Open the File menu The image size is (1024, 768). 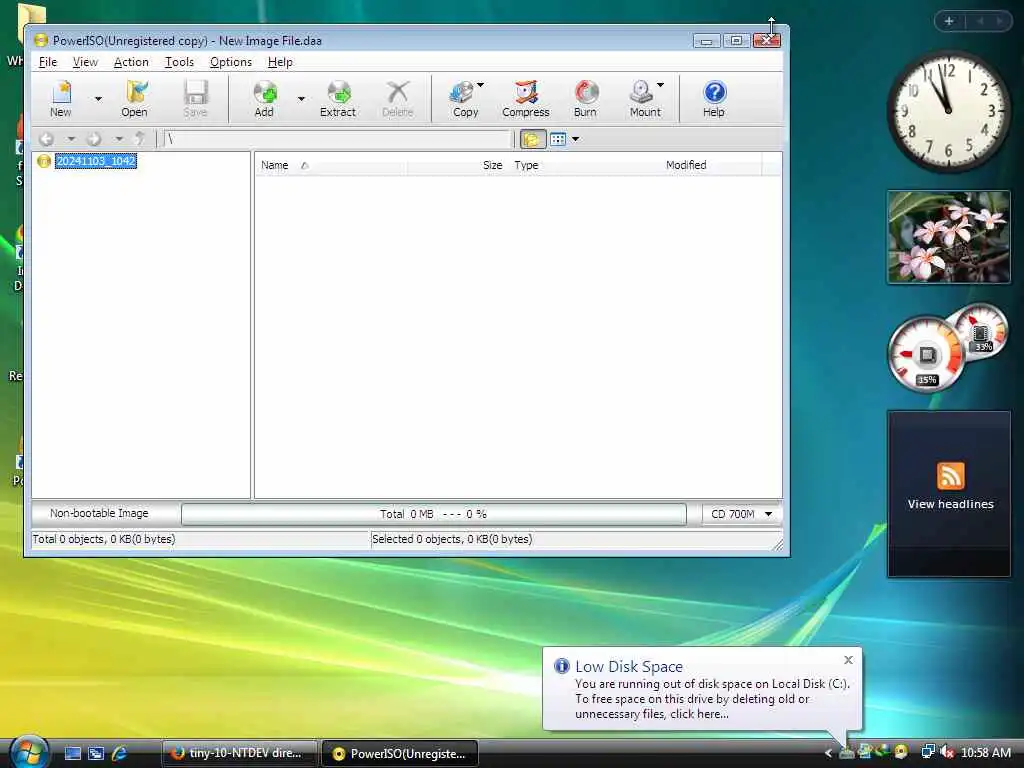coord(48,62)
